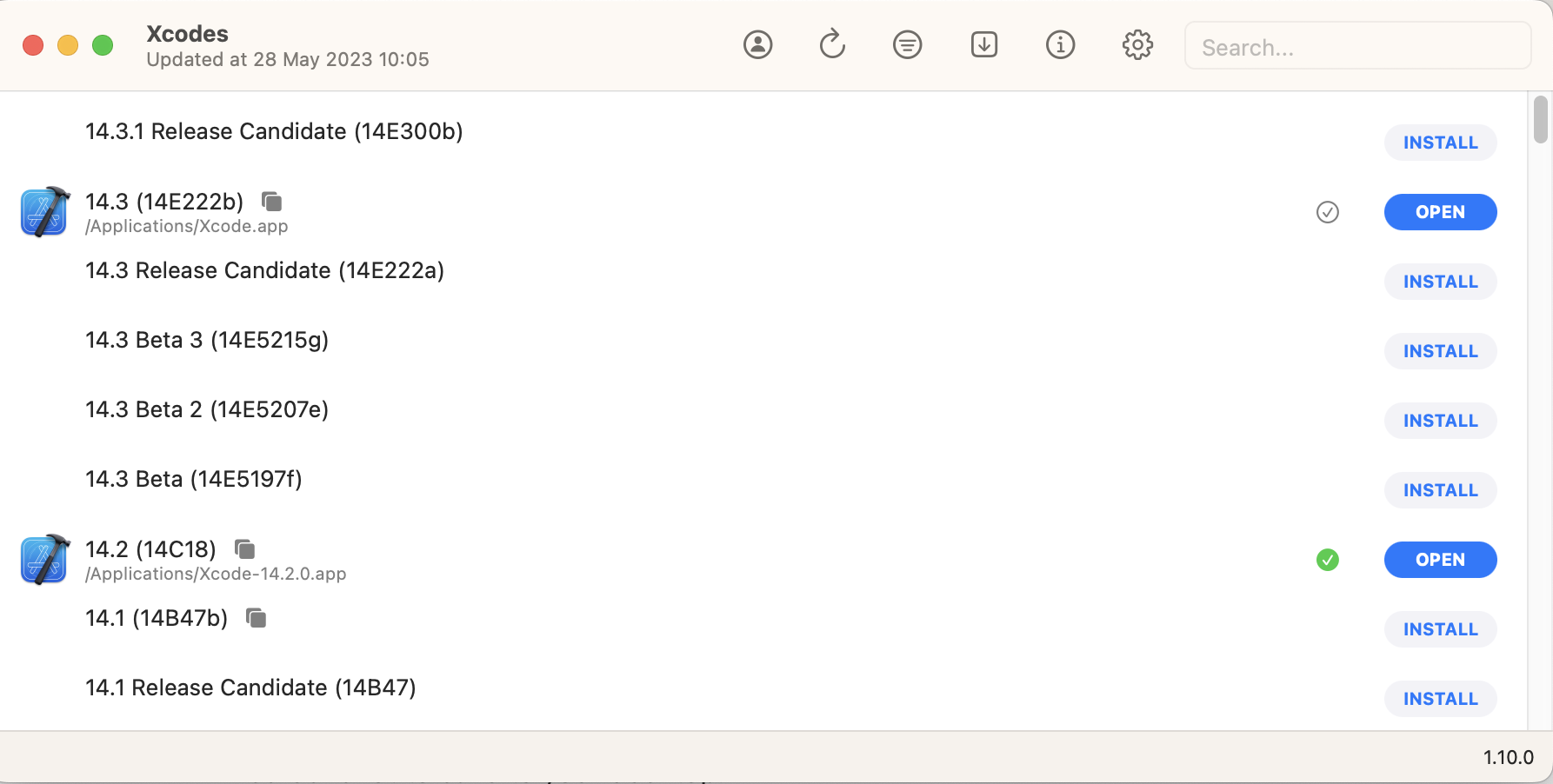Click the green active checkmark for 14.2
Screen dimensions: 1553x784
1327,560
